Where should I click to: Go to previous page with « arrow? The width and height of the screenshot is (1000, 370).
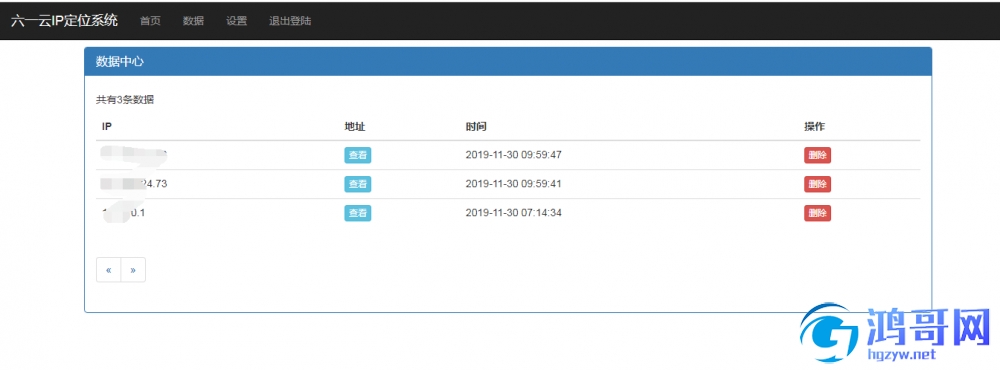[x=108, y=270]
